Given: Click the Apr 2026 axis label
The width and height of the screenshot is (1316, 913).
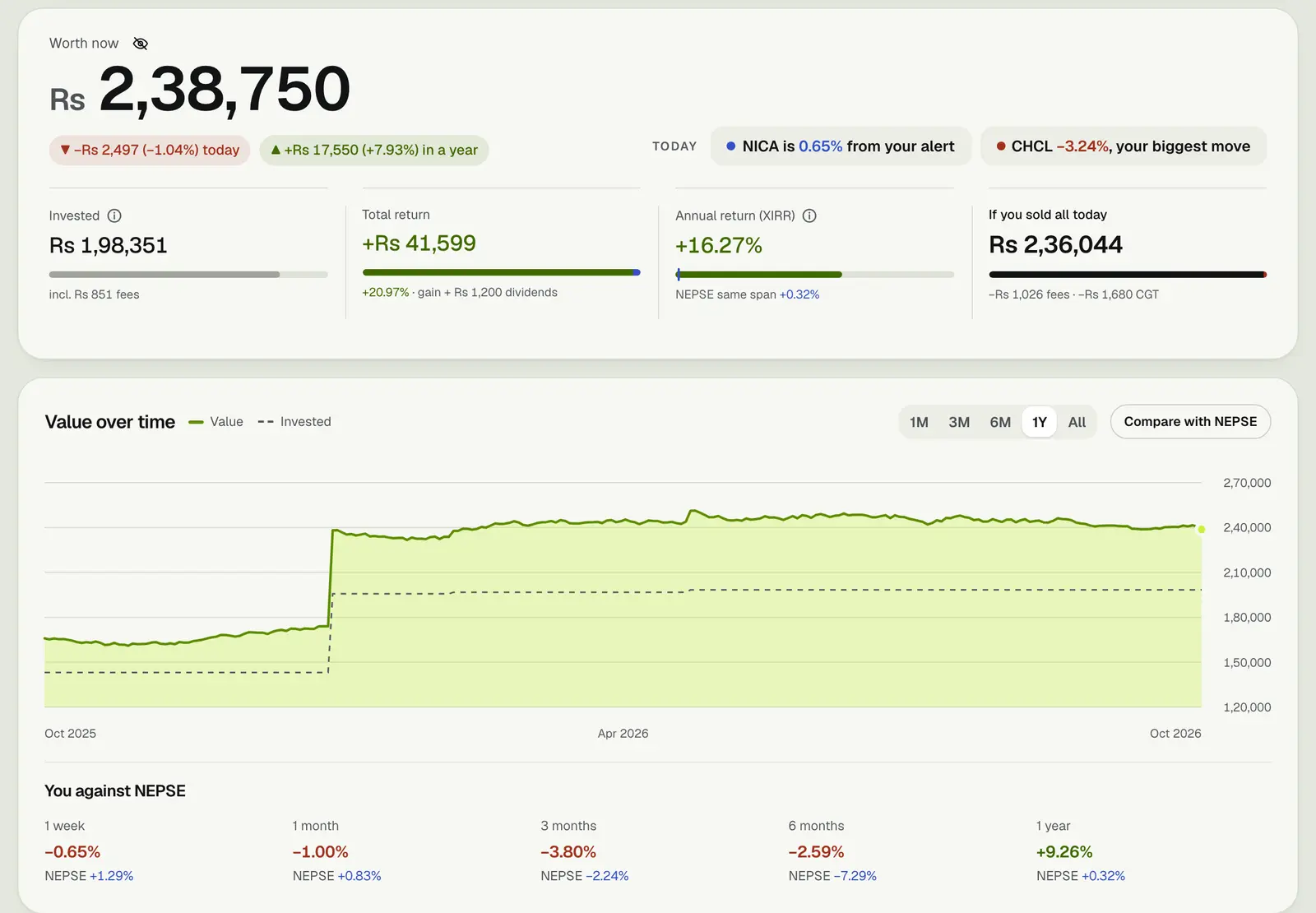Looking at the screenshot, I should (623, 734).
